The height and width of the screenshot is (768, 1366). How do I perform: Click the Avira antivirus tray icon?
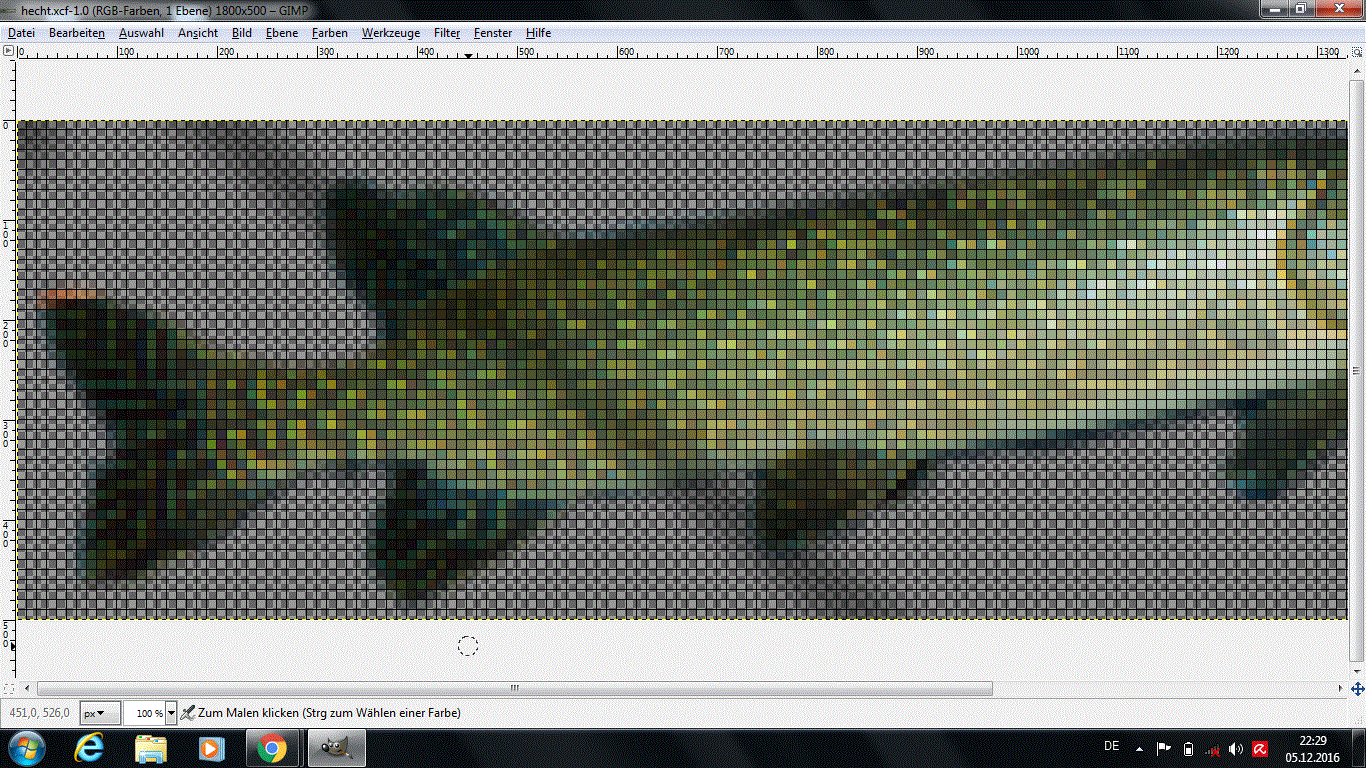pyautogui.click(x=1260, y=748)
